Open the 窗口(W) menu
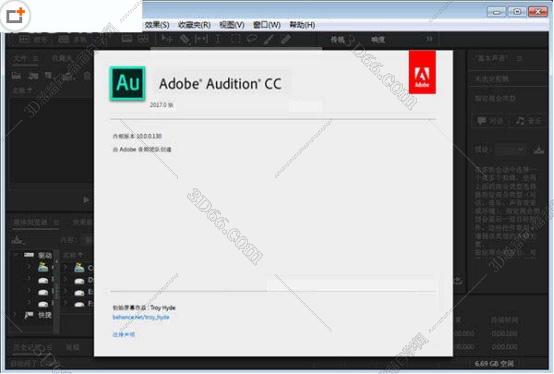Screen dimensions: 554x374 click(267, 25)
